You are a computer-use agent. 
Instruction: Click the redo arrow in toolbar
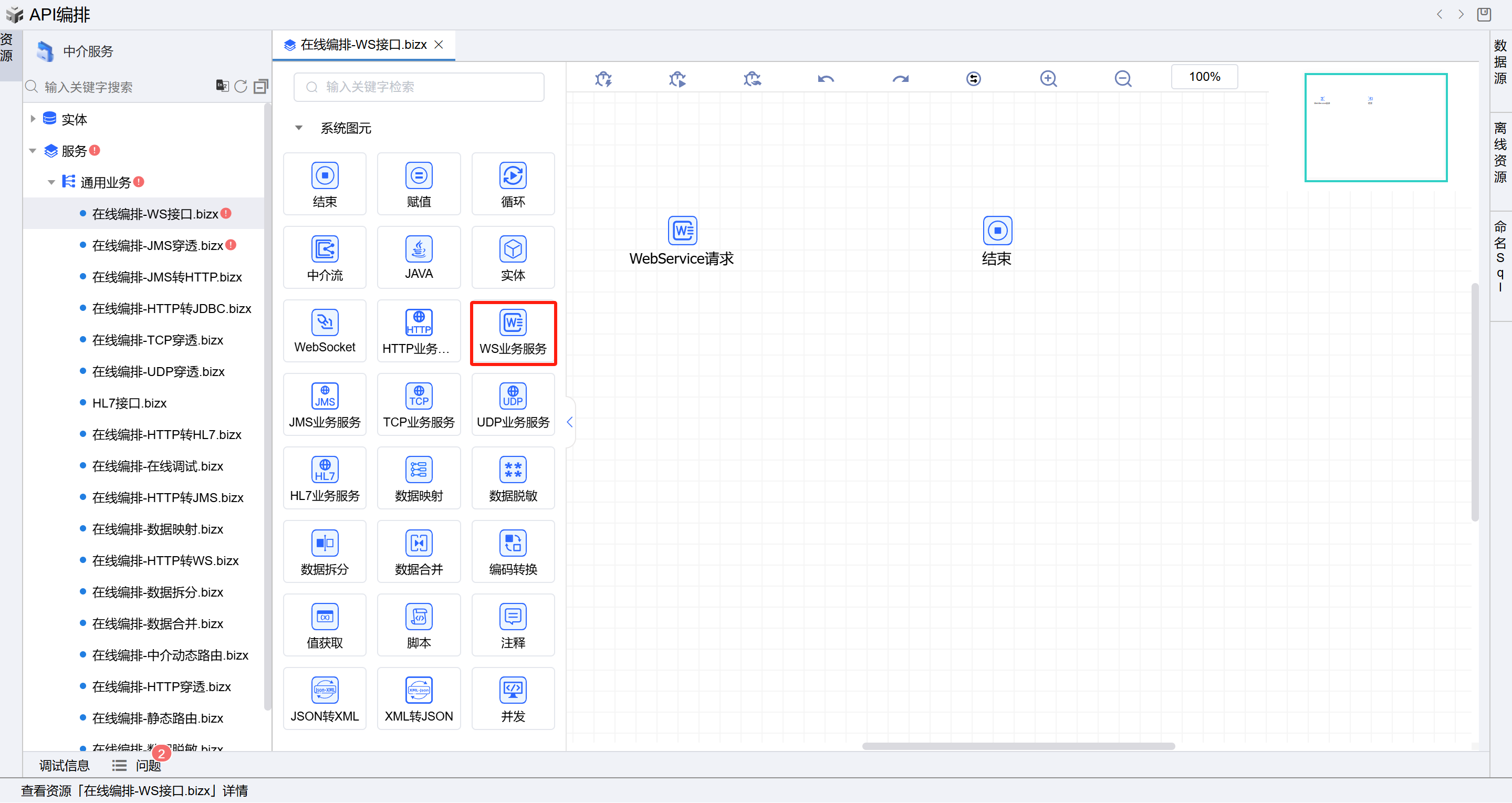tap(900, 79)
